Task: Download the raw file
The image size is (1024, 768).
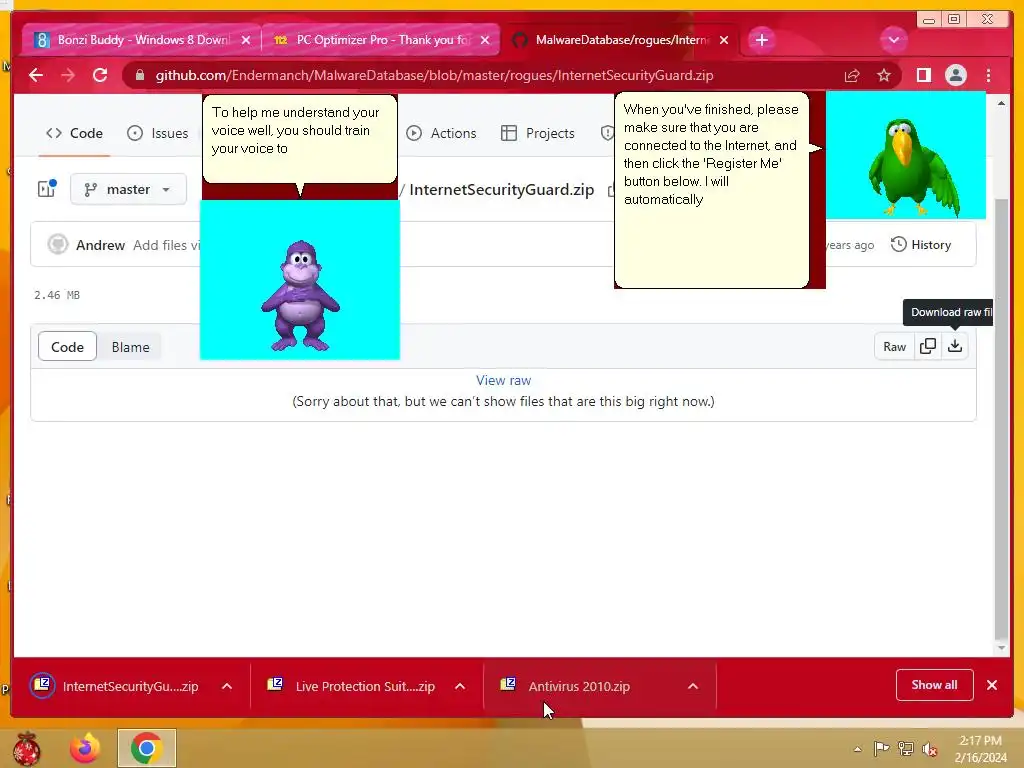Action: pos(955,346)
